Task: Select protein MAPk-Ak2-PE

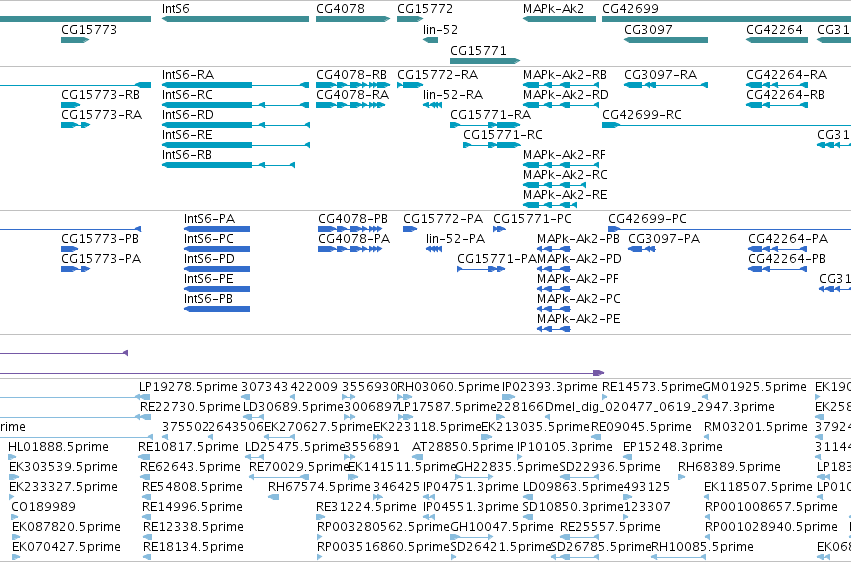Action: pyautogui.click(x=554, y=329)
